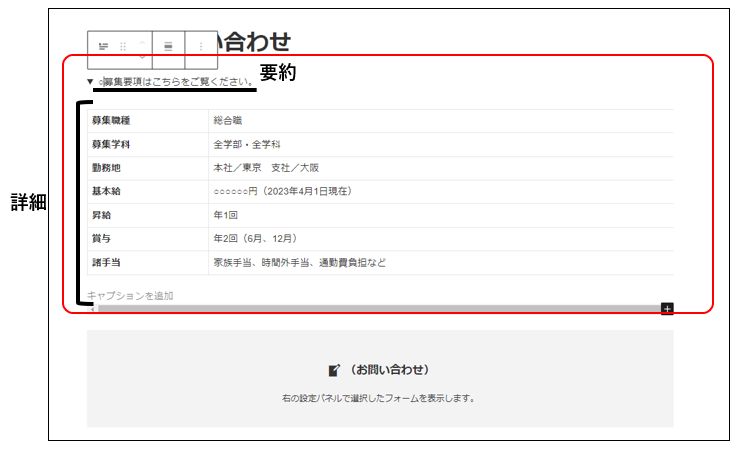The width and height of the screenshot is (740, 453).
Task: Click the 総合職 table cell
Action: (229, 121)
